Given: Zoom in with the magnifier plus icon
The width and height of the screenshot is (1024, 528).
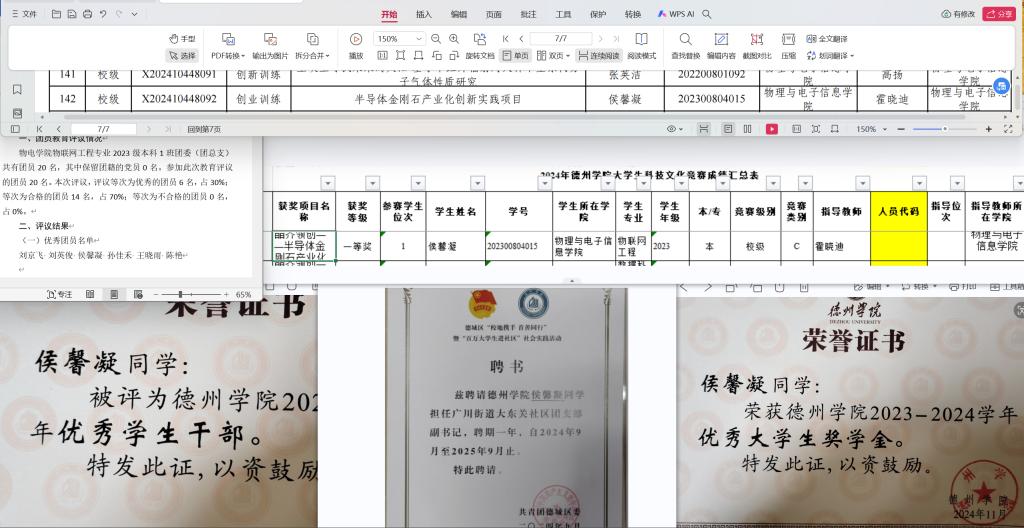Looking at the screenshot, I should pos(455,39).
